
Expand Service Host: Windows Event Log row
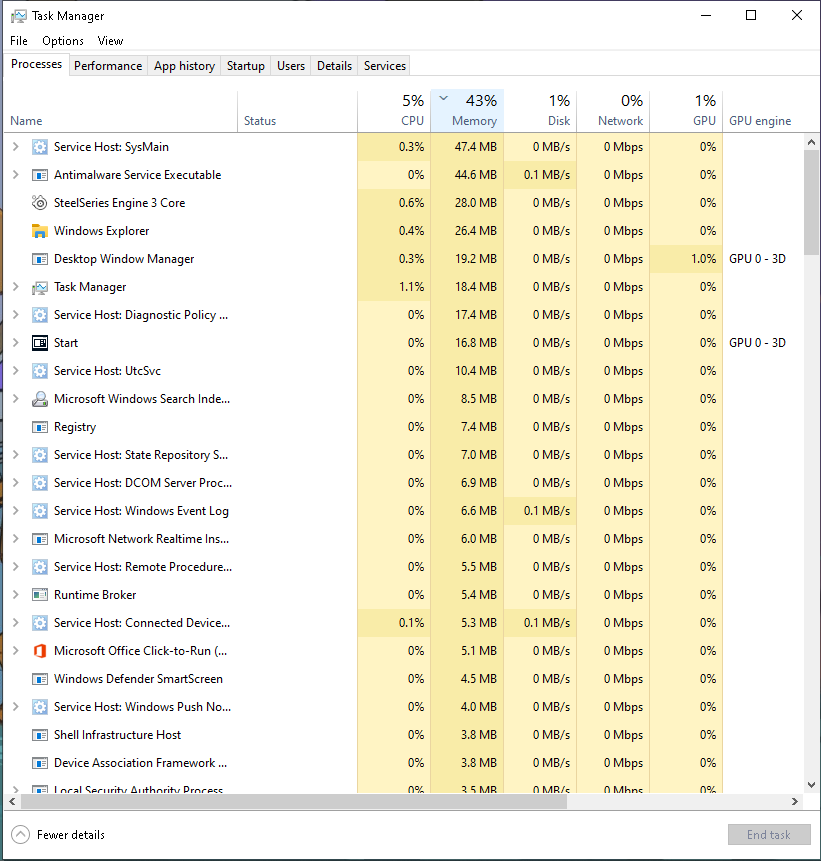coord(16,511)
